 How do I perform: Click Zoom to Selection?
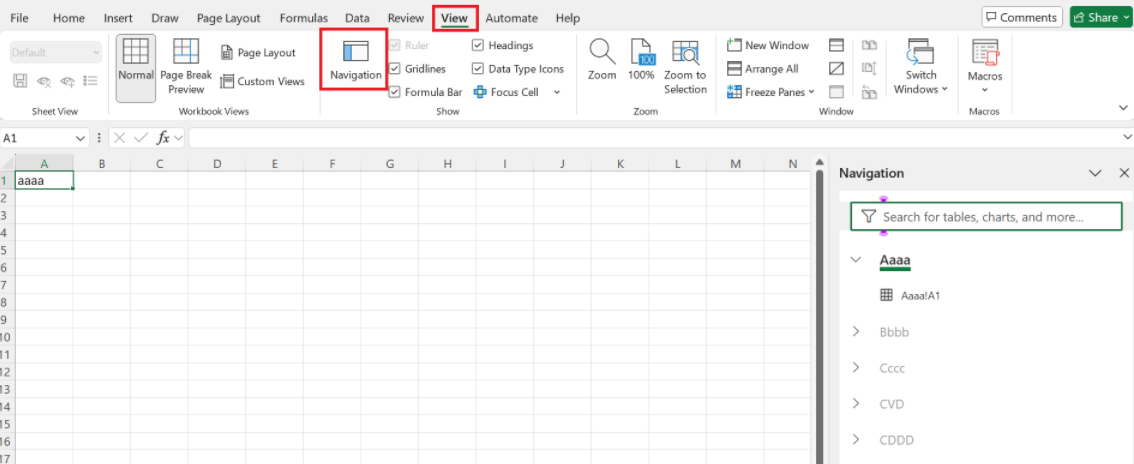pos(685,67)
